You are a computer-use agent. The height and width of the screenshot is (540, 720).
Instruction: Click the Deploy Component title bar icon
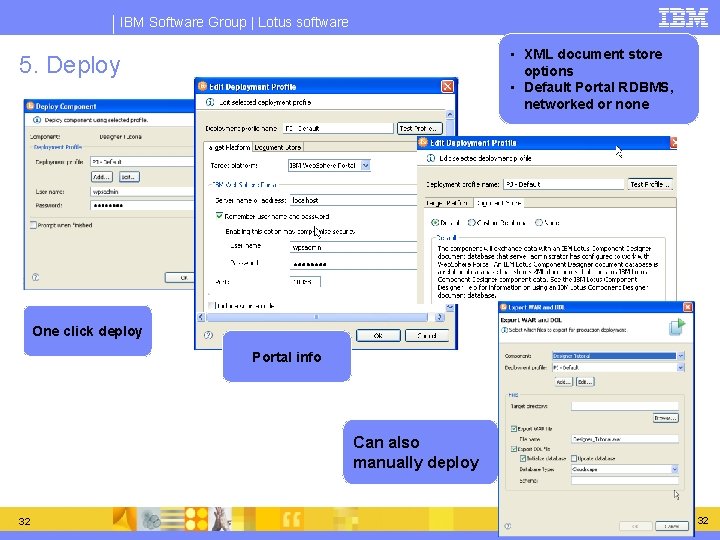(30, 106)
